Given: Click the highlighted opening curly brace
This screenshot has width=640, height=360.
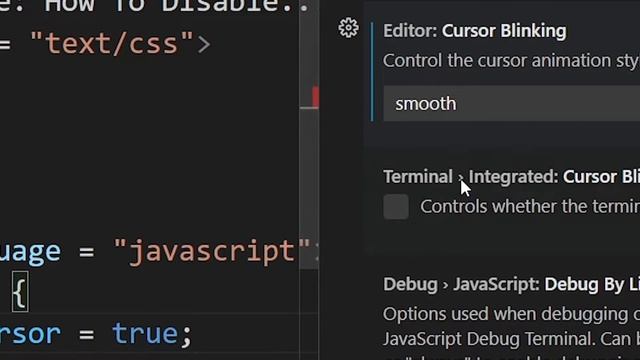Looking at the screenshot, I should point(20,292).
